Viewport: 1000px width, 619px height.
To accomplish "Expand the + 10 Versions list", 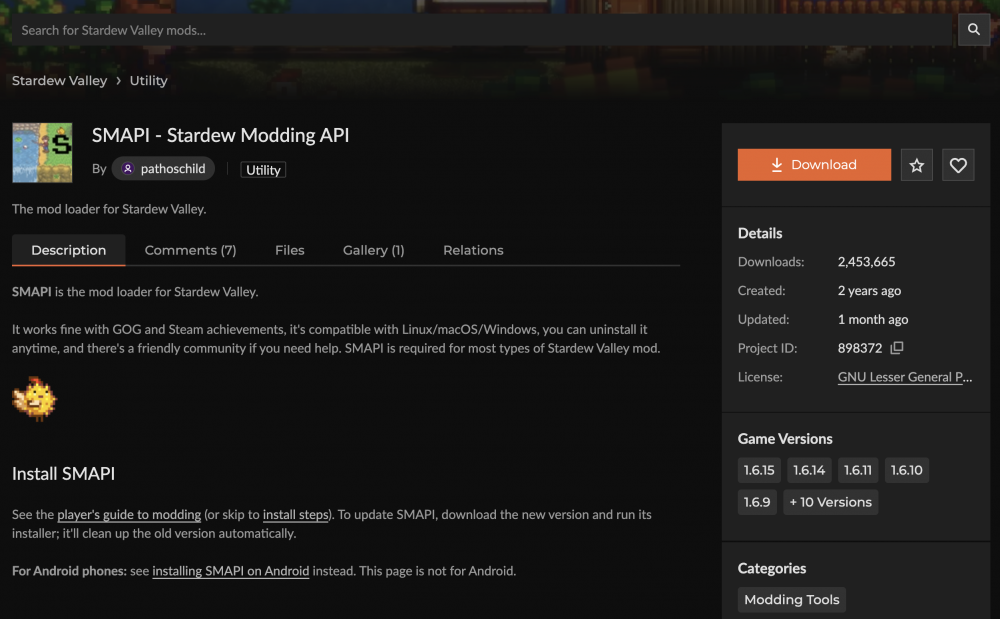I will pos(830,502).
